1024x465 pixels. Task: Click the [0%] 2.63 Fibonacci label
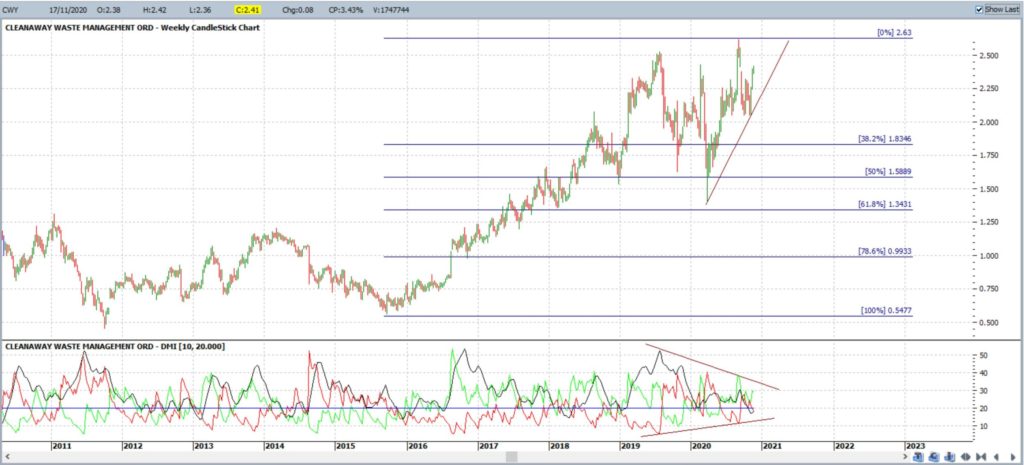(896, 32)
